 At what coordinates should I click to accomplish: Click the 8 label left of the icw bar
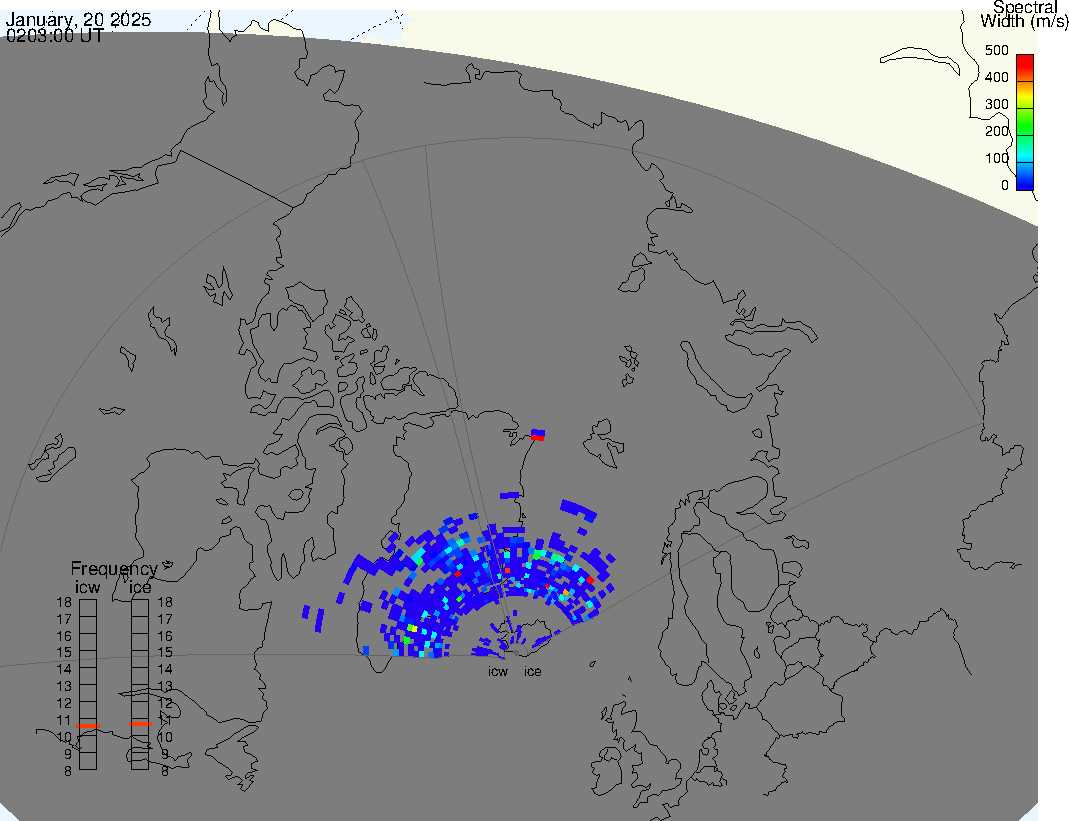[68, 771]
